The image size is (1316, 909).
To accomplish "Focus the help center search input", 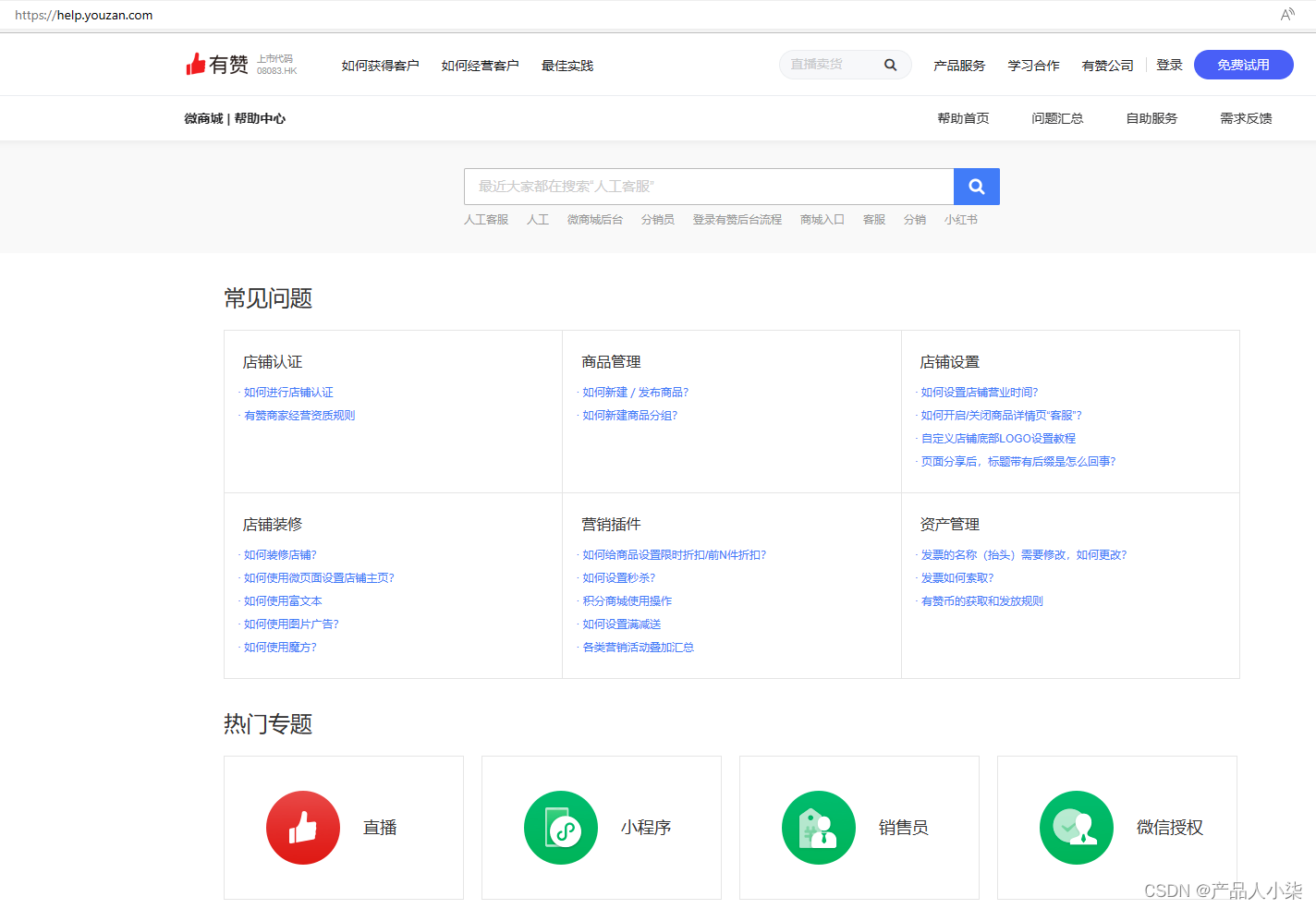I will coord(709,187).
